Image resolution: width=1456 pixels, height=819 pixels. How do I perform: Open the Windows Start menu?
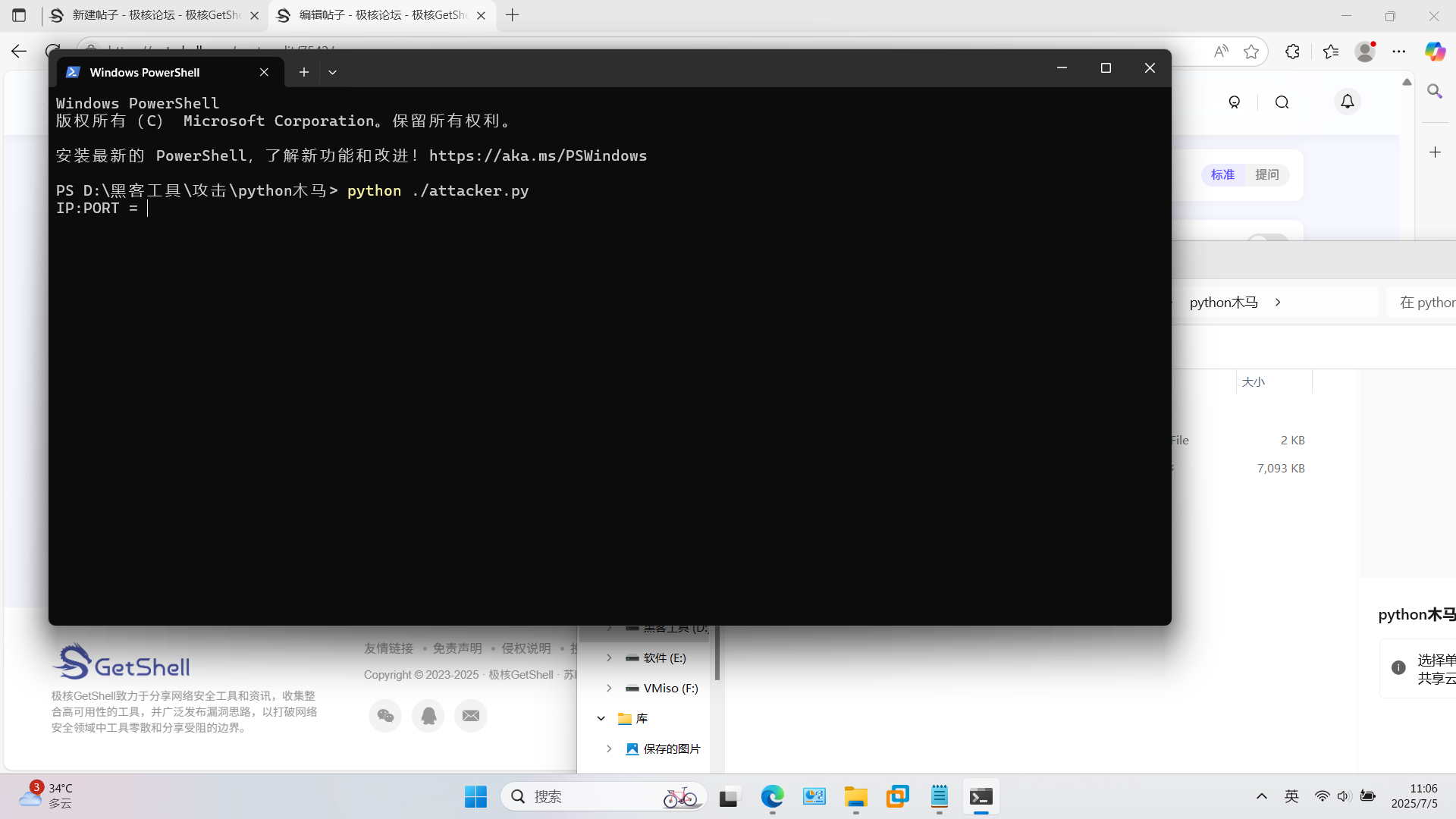475,797
